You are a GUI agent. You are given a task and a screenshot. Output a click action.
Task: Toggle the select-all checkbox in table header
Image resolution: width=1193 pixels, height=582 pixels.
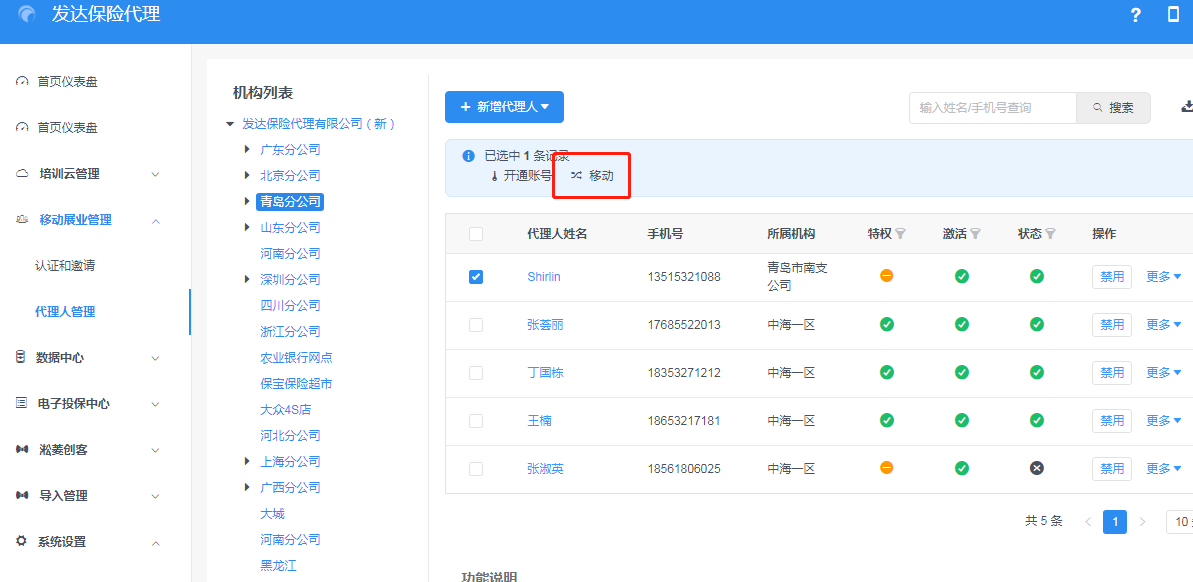pyautogui.click(x=476, y=234)
